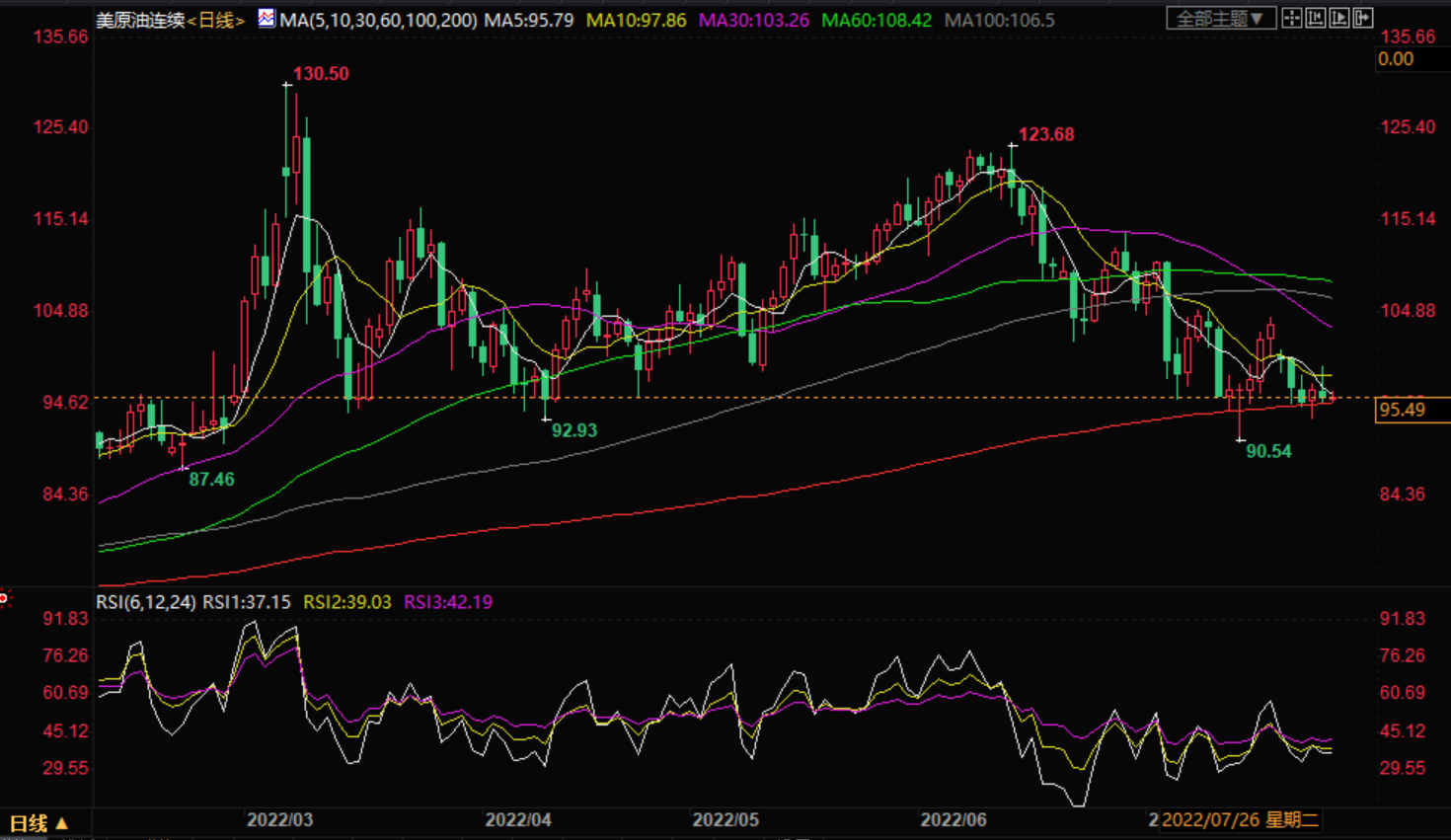The image size is (1451, 840).
Task: Click left axis price 84.36
Action: [65, 495]
